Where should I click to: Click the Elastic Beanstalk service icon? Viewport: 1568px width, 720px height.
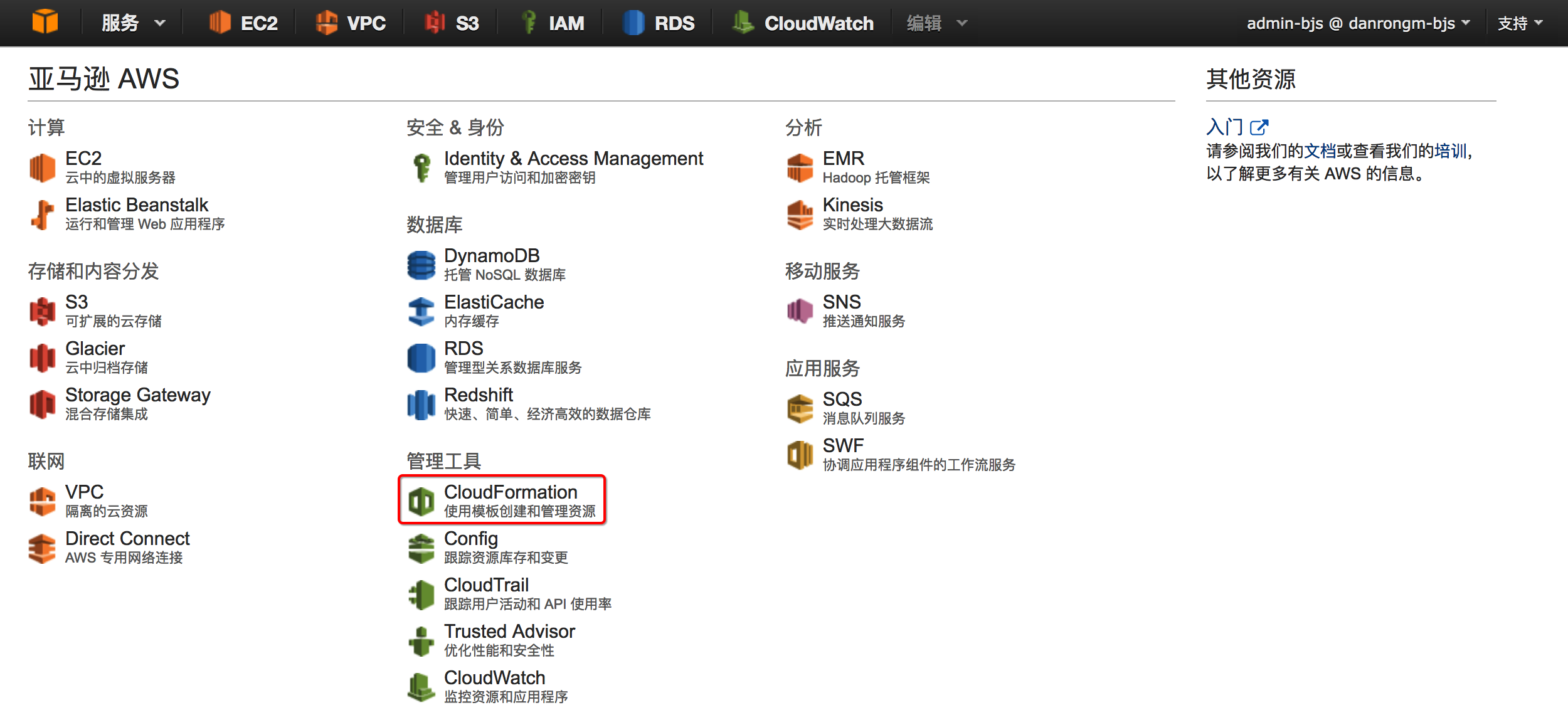(x=43, y=214)
